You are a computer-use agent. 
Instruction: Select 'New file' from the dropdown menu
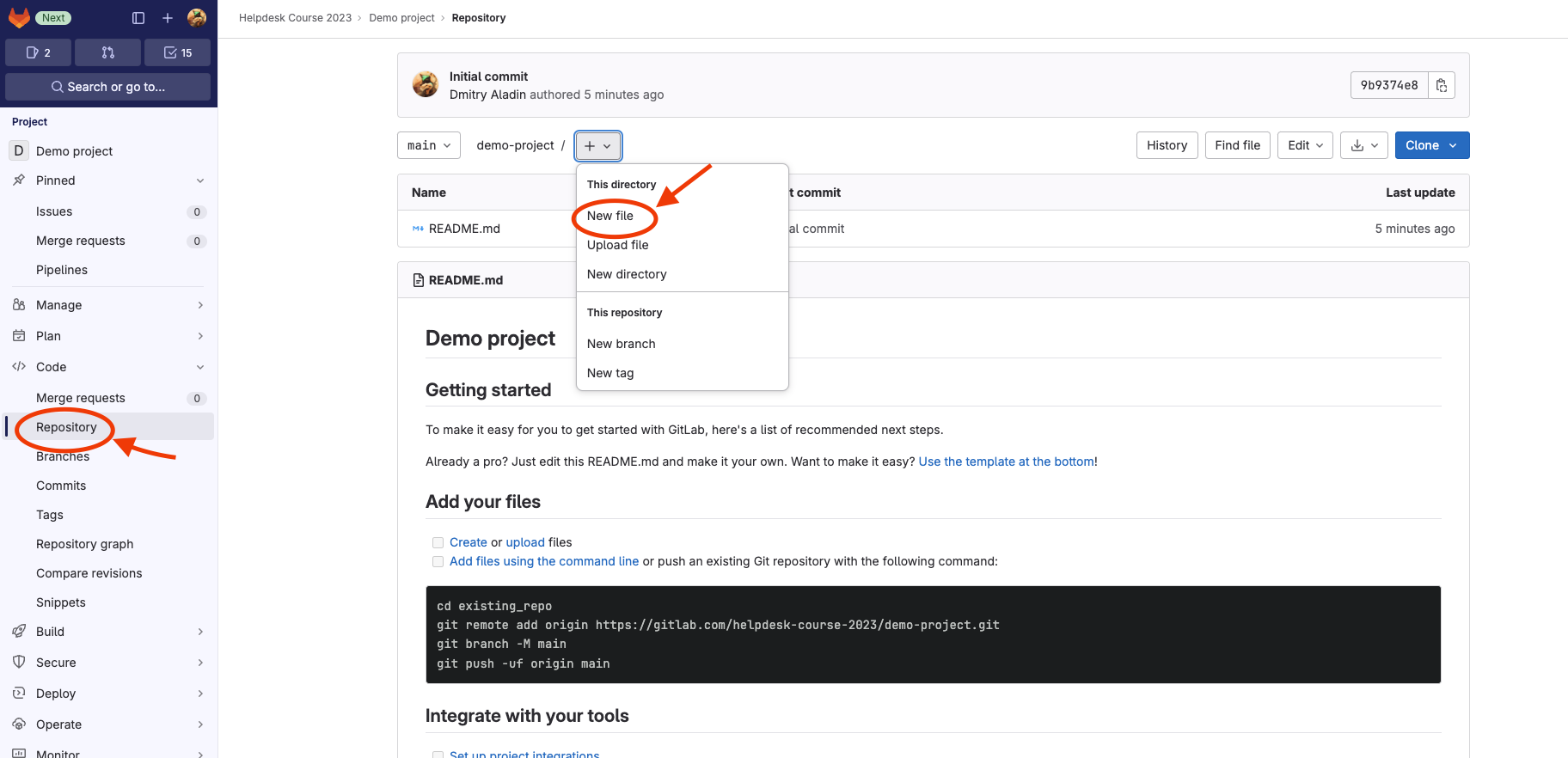[x=610, y=216]
